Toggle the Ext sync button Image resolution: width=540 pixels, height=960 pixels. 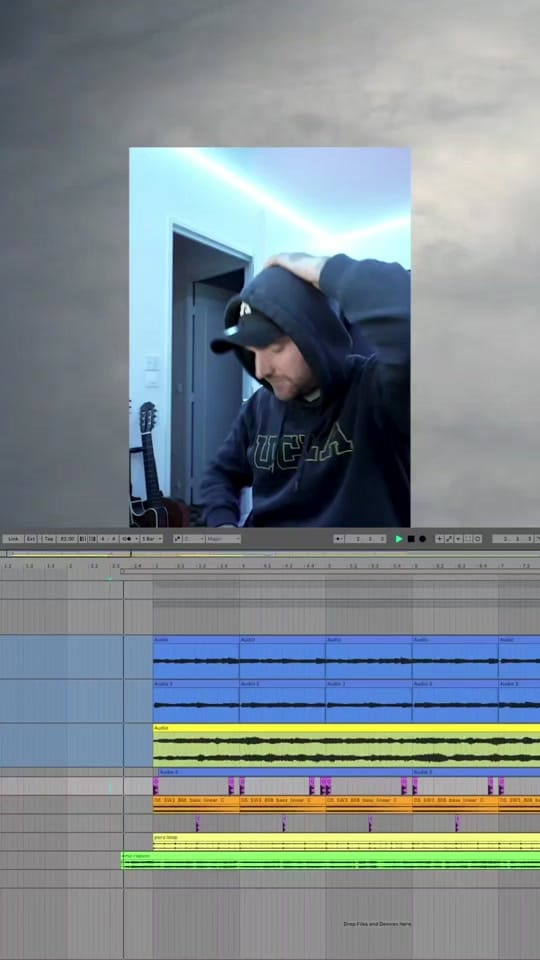pyautogui.click(x=31, y=539)
